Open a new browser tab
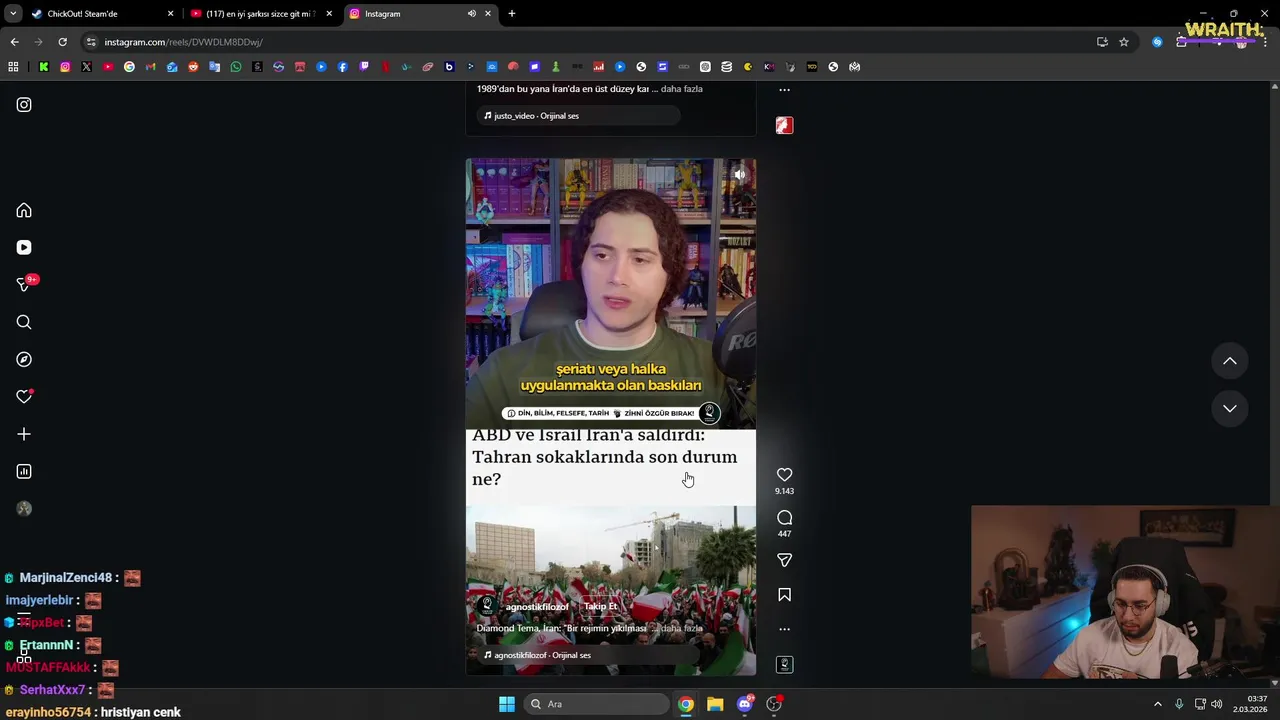The height and width of the screenshot is (720, 1280). [512, 14]
